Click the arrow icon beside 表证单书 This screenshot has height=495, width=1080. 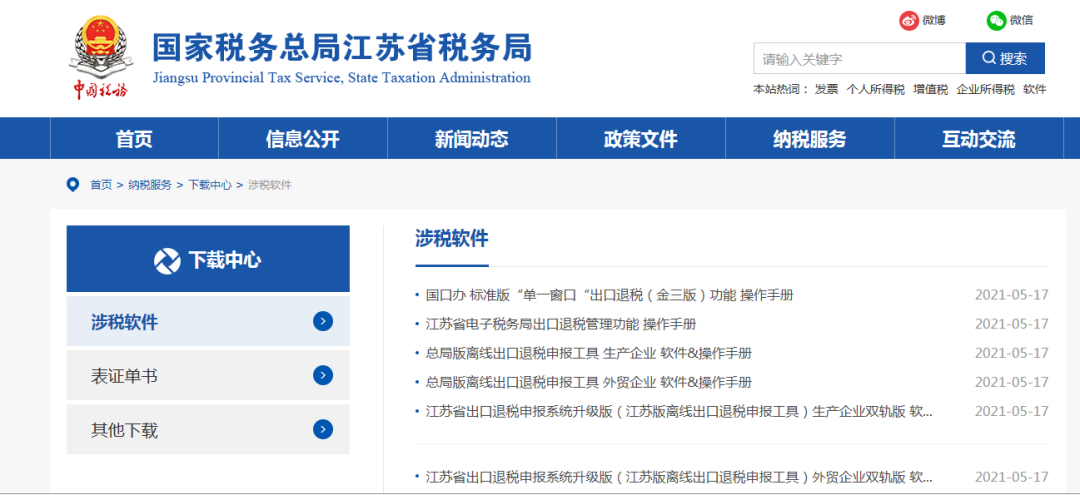(322, 375)
